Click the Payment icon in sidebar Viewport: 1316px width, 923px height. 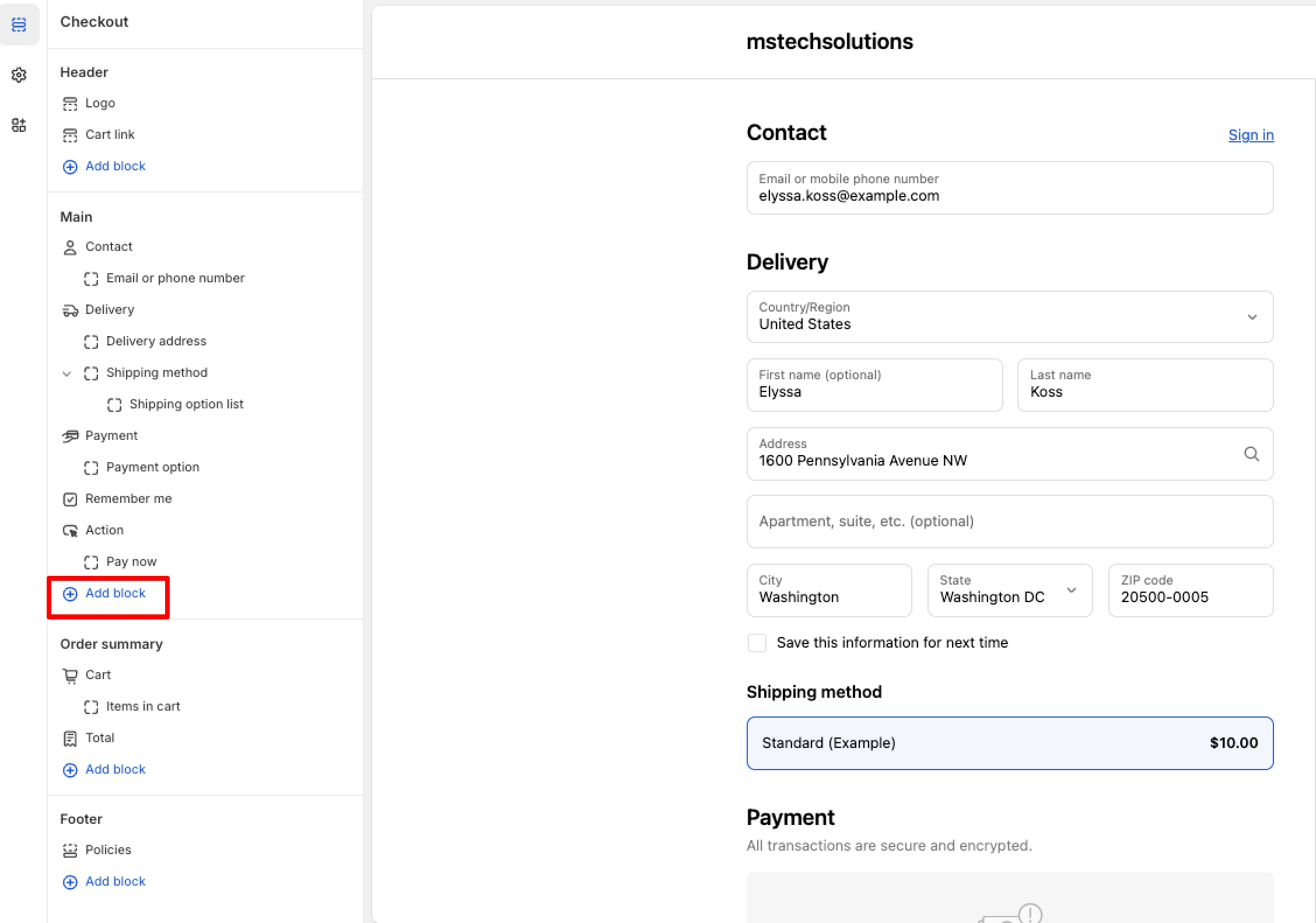pyautogui.click(x=70, y=436)
